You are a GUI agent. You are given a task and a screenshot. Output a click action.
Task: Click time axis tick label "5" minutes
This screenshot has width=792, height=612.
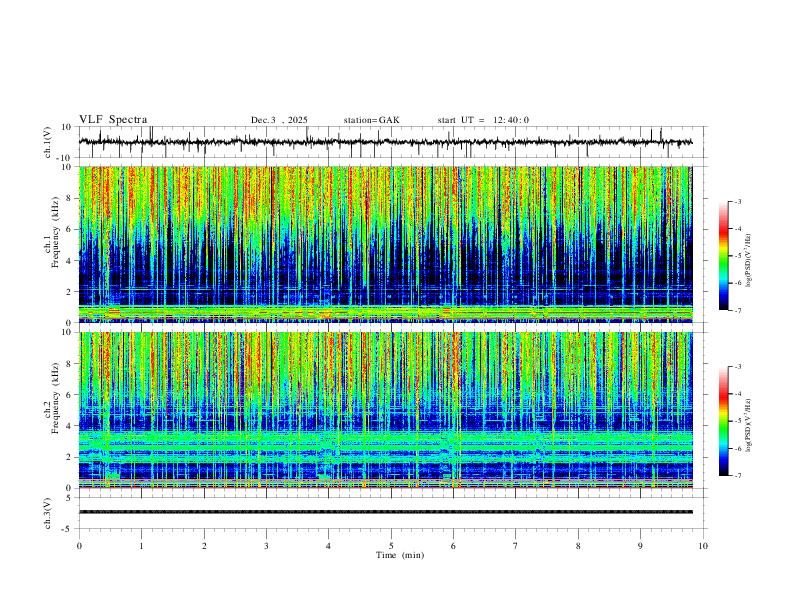(x=391, y=546)
